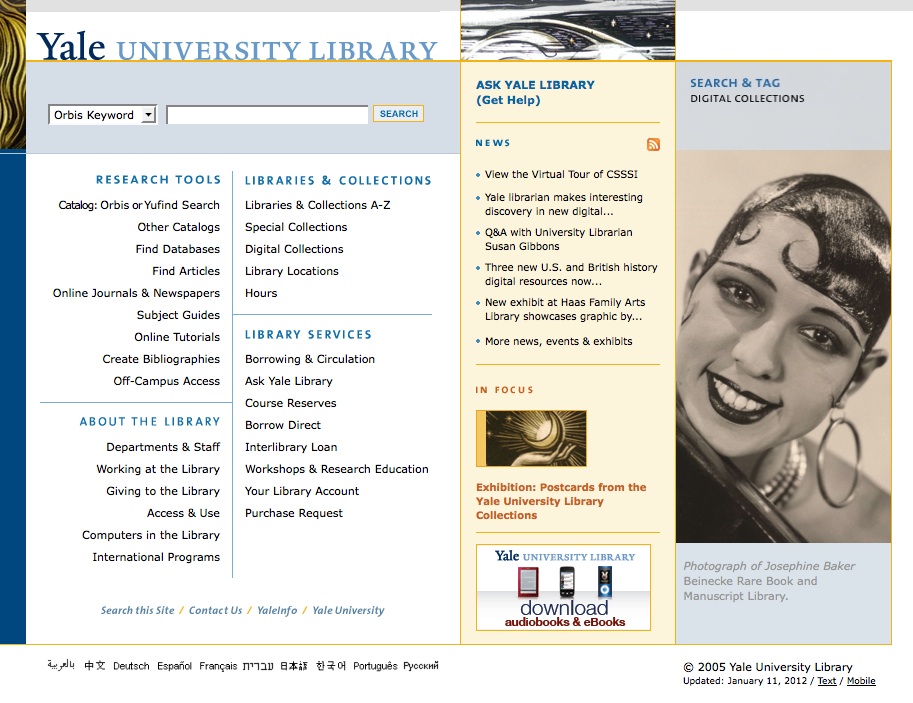Open Access & Use

point(183,513)
